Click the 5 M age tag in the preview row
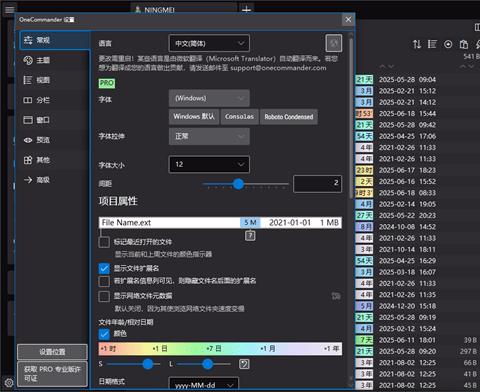 250,223
